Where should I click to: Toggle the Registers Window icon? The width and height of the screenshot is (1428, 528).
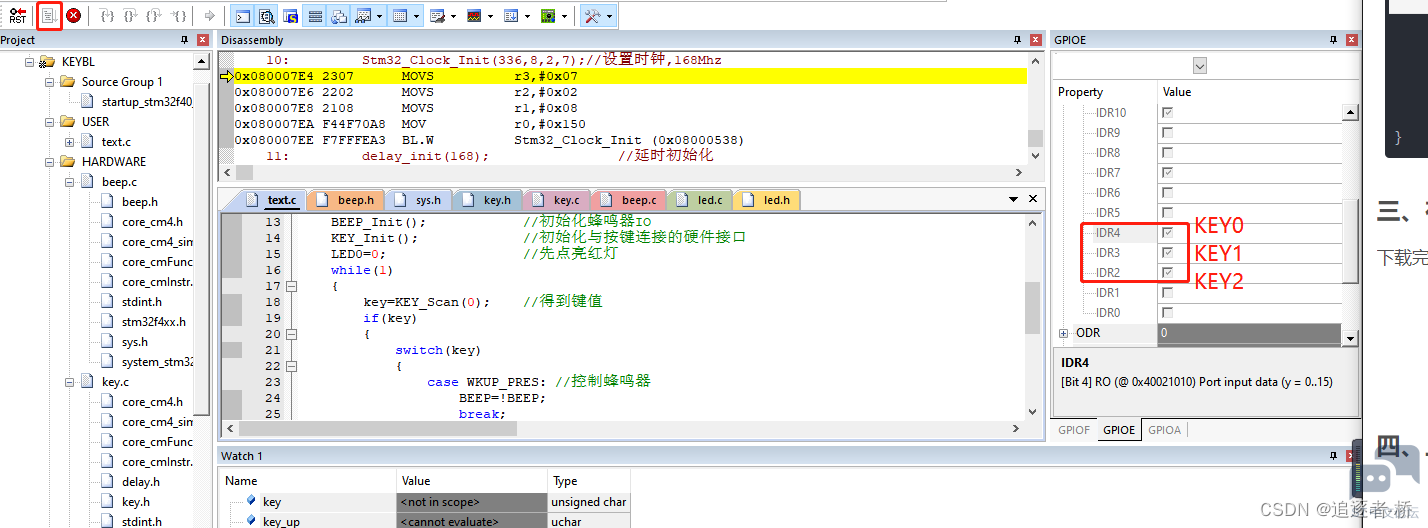click(314, 16)
